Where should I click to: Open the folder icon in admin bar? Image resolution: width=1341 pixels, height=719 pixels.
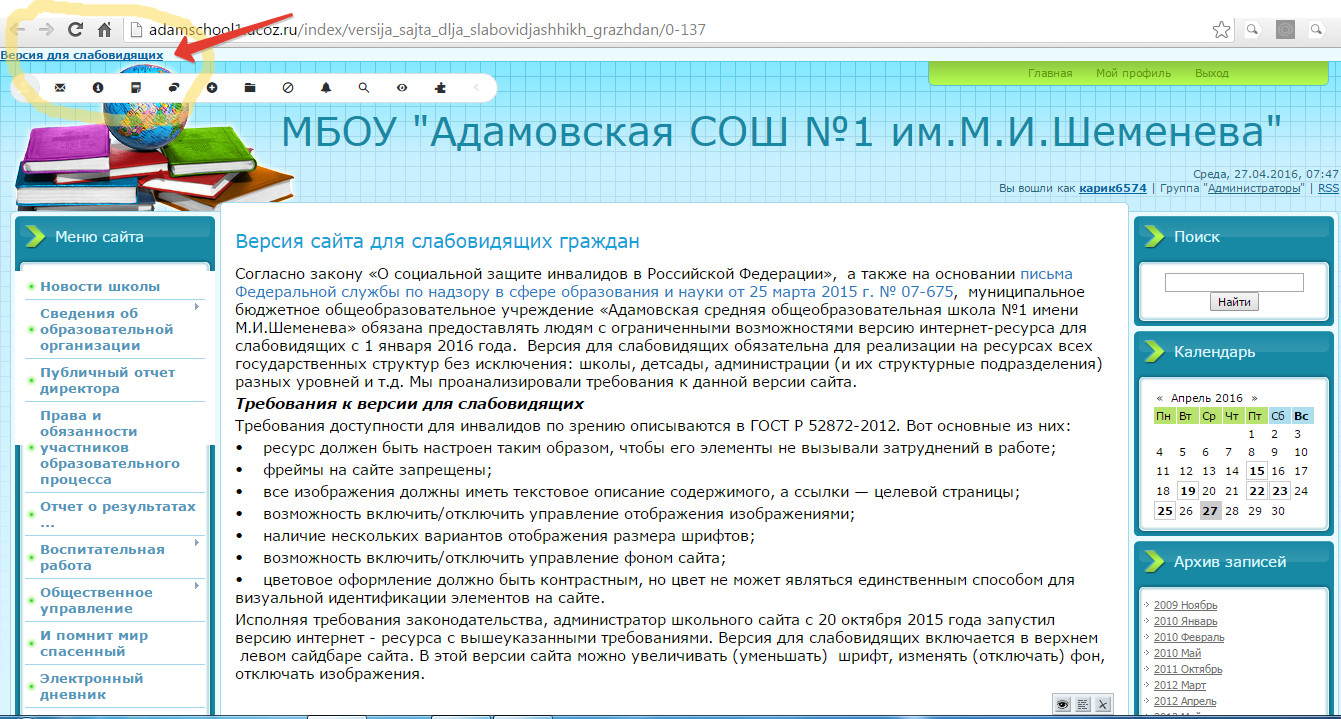click(250, 88)
